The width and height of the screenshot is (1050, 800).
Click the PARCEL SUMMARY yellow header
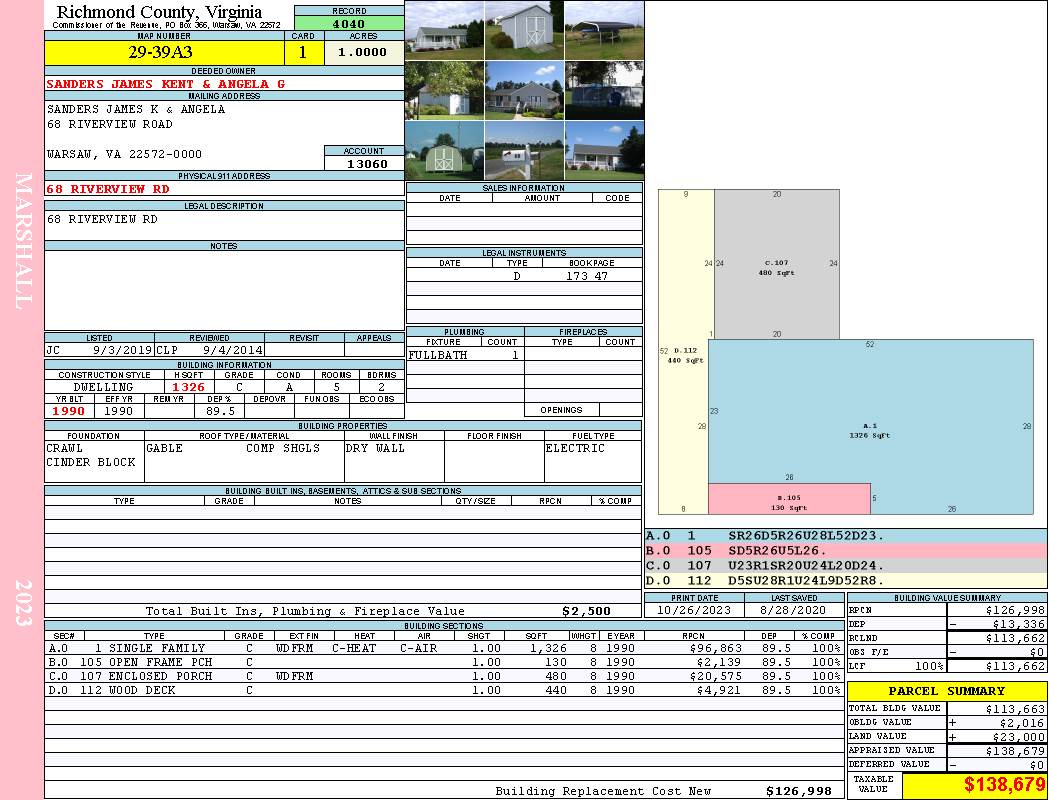947,691
